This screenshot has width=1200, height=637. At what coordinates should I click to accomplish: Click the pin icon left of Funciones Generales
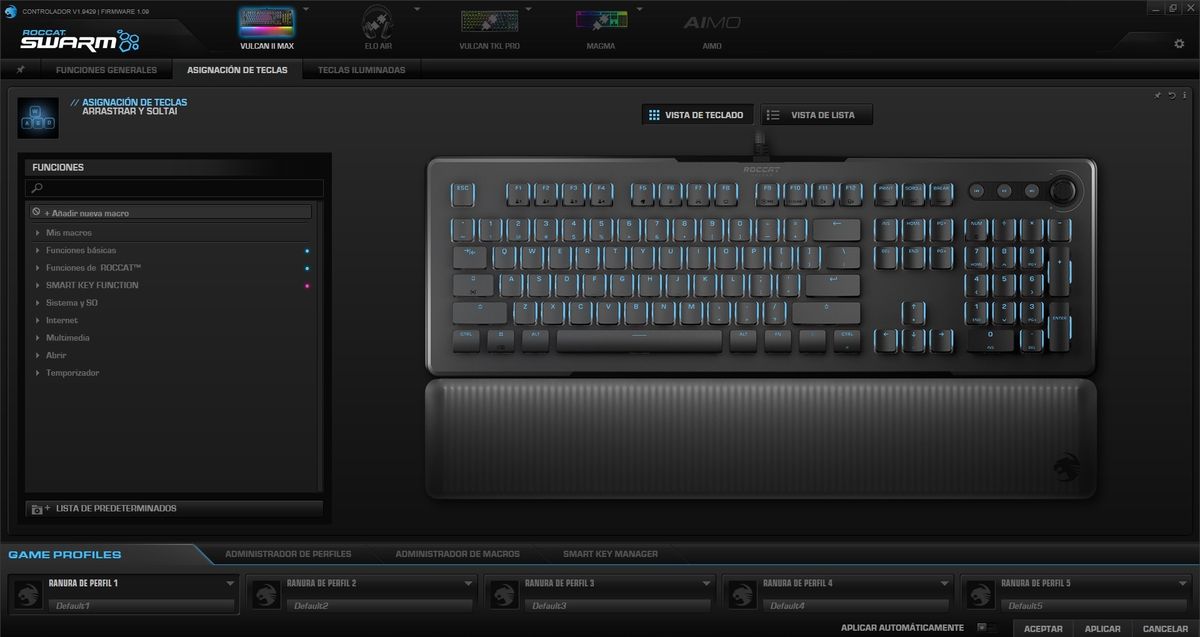(21, 70)
